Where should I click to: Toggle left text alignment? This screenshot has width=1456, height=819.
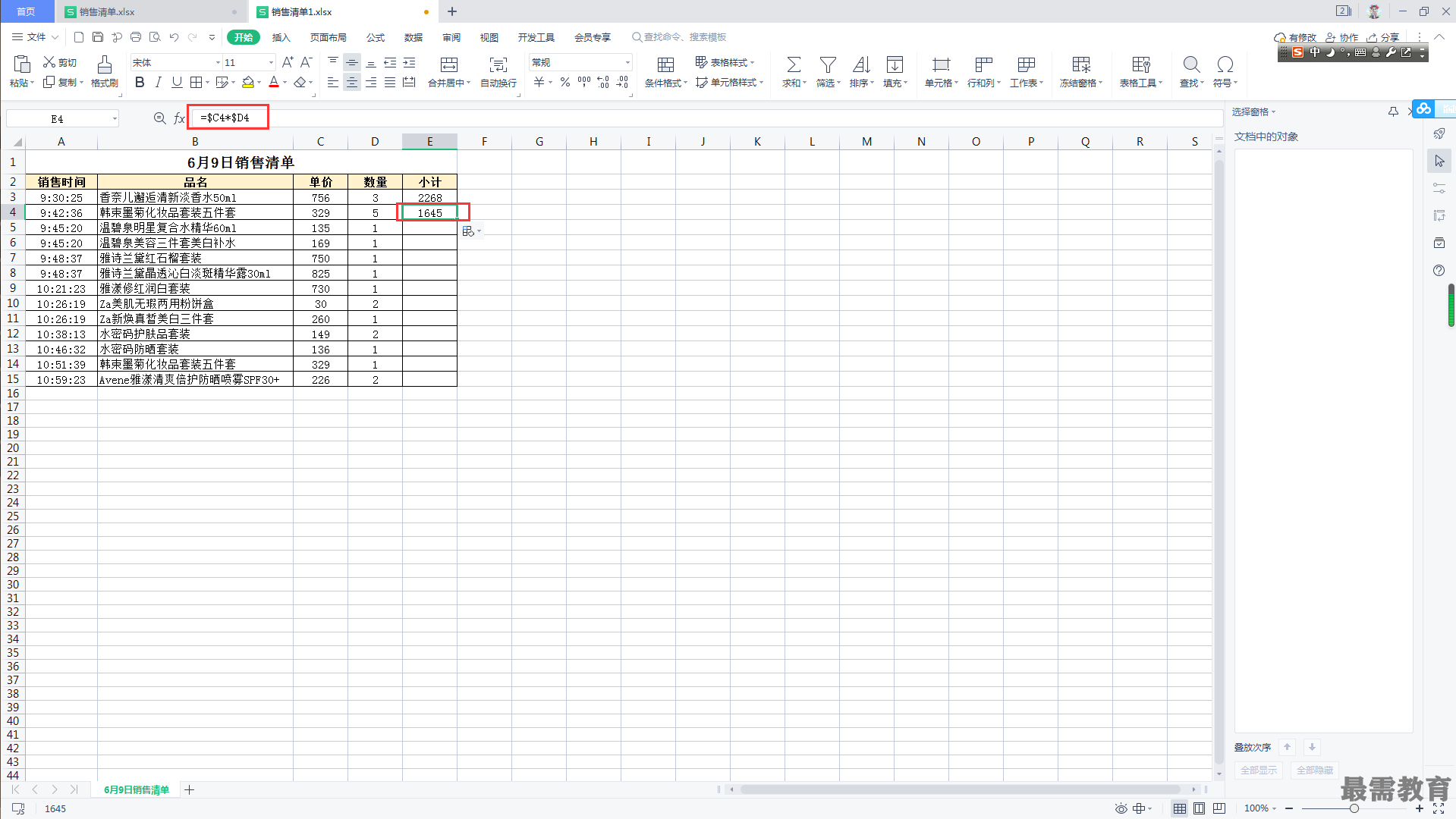(333, 82)
